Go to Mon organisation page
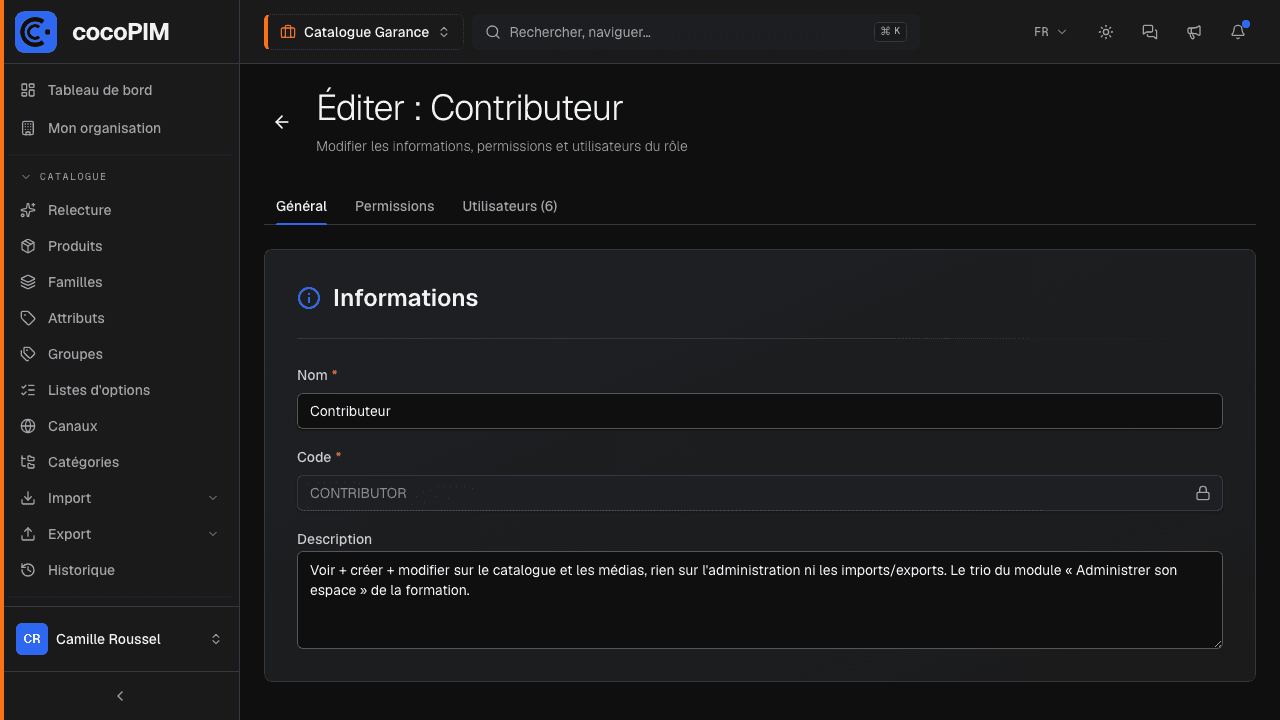Viewport: 1280px width, 720px height. [x=120, y=128]
